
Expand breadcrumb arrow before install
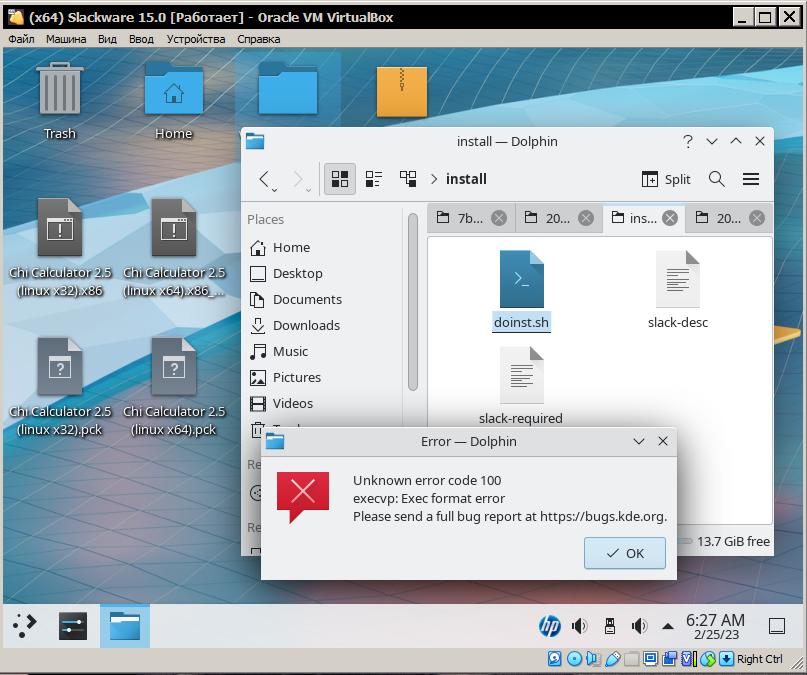point(434,179)
